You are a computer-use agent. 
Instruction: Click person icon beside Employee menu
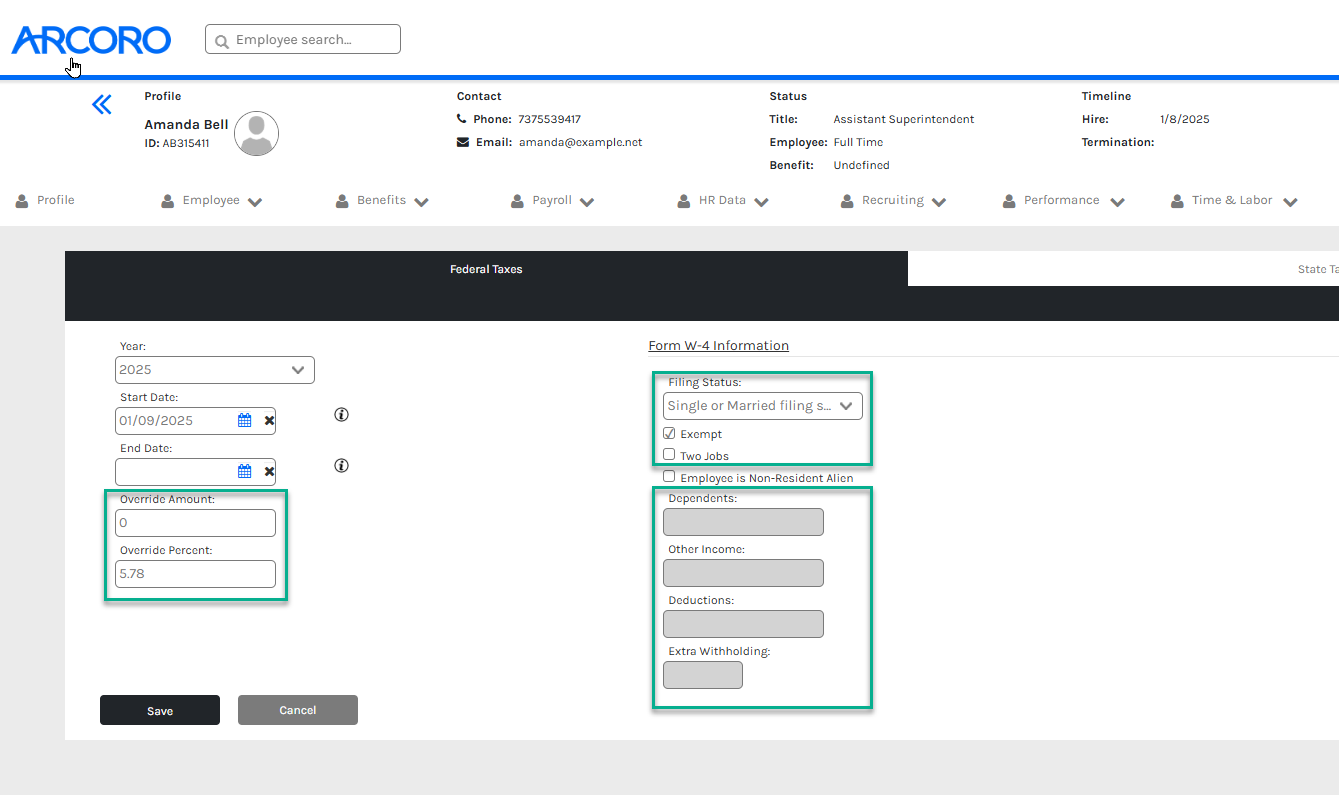tap(168, 201)
